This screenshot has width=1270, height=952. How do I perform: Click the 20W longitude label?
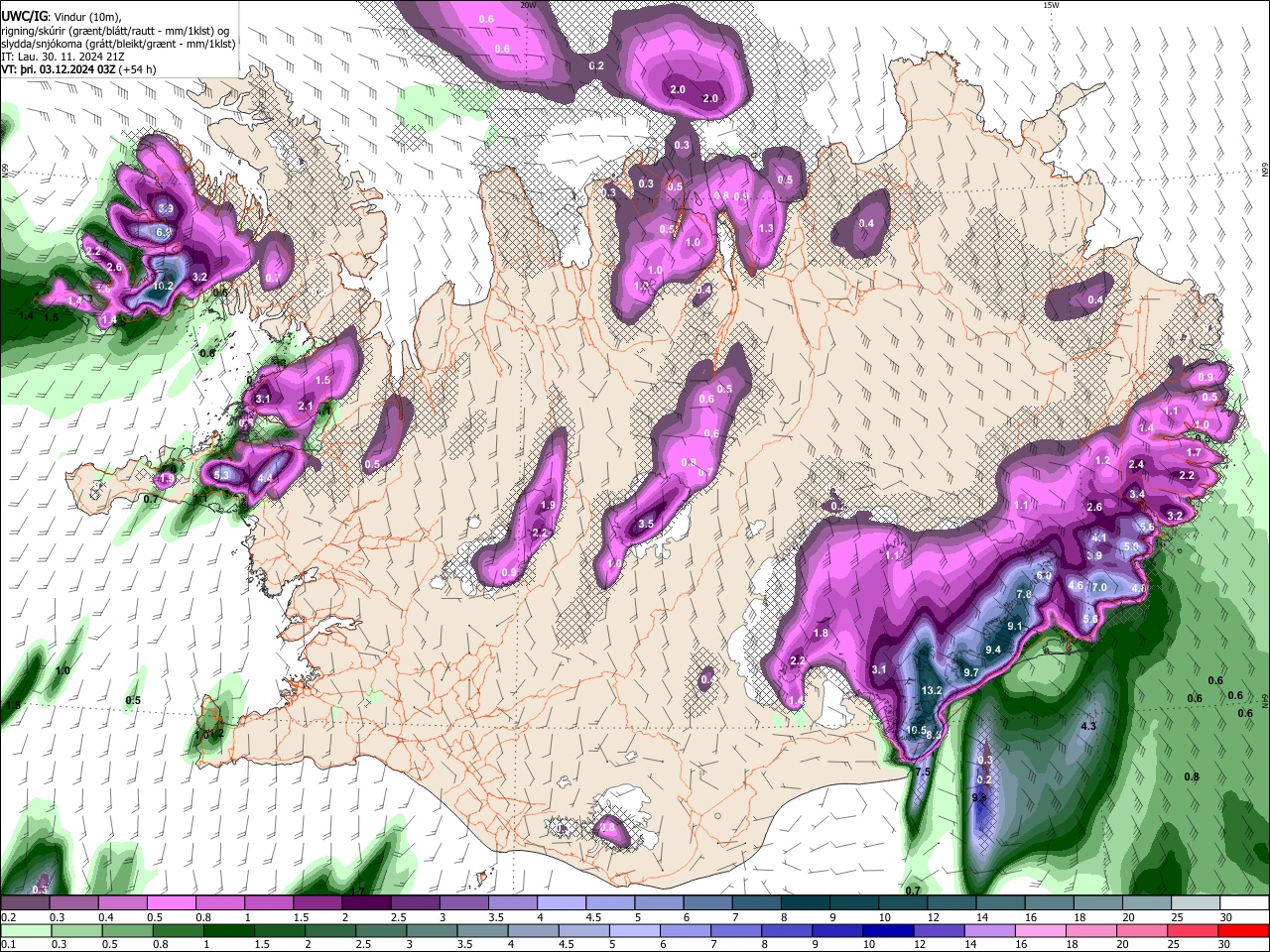tap(528, 5)
